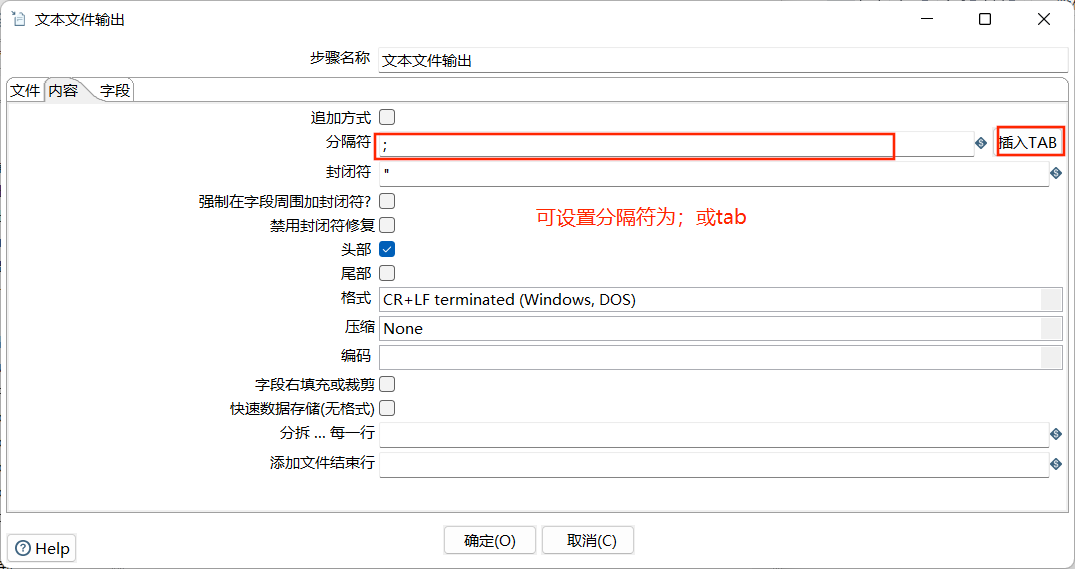
Task: Click the 插入TAB button
Action: click(1028, 143)
